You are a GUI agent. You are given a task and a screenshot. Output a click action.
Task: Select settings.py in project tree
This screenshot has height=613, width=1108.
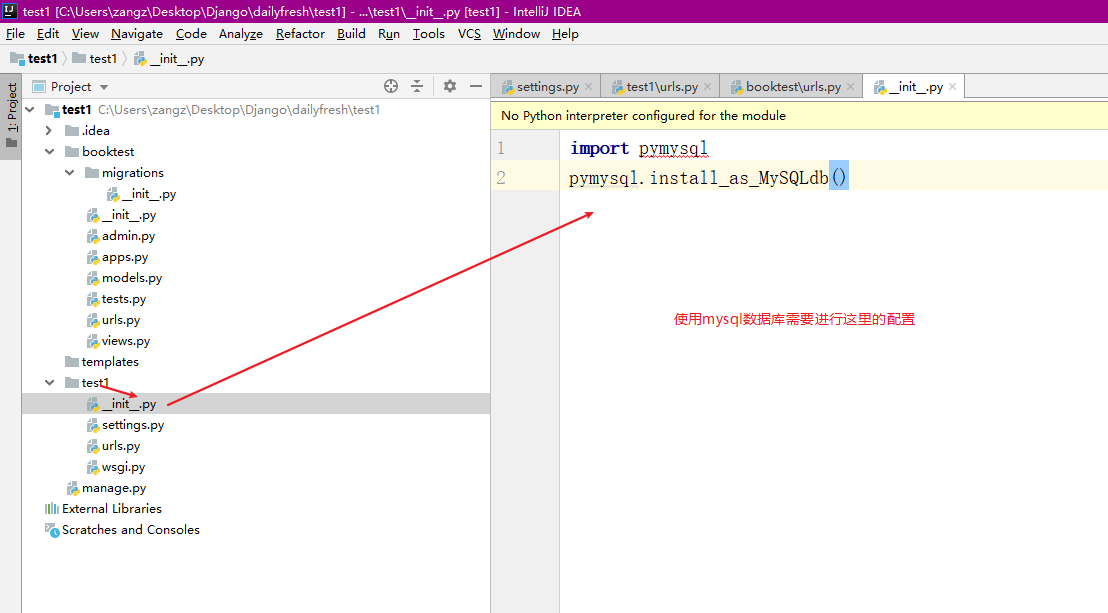(126, 425)
